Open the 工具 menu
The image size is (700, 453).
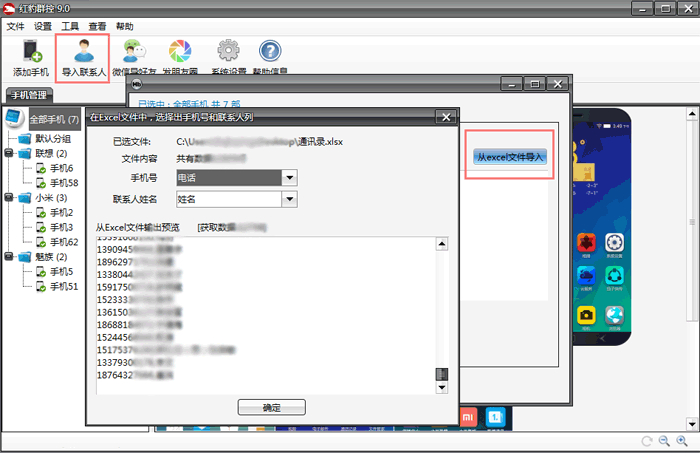70,26
